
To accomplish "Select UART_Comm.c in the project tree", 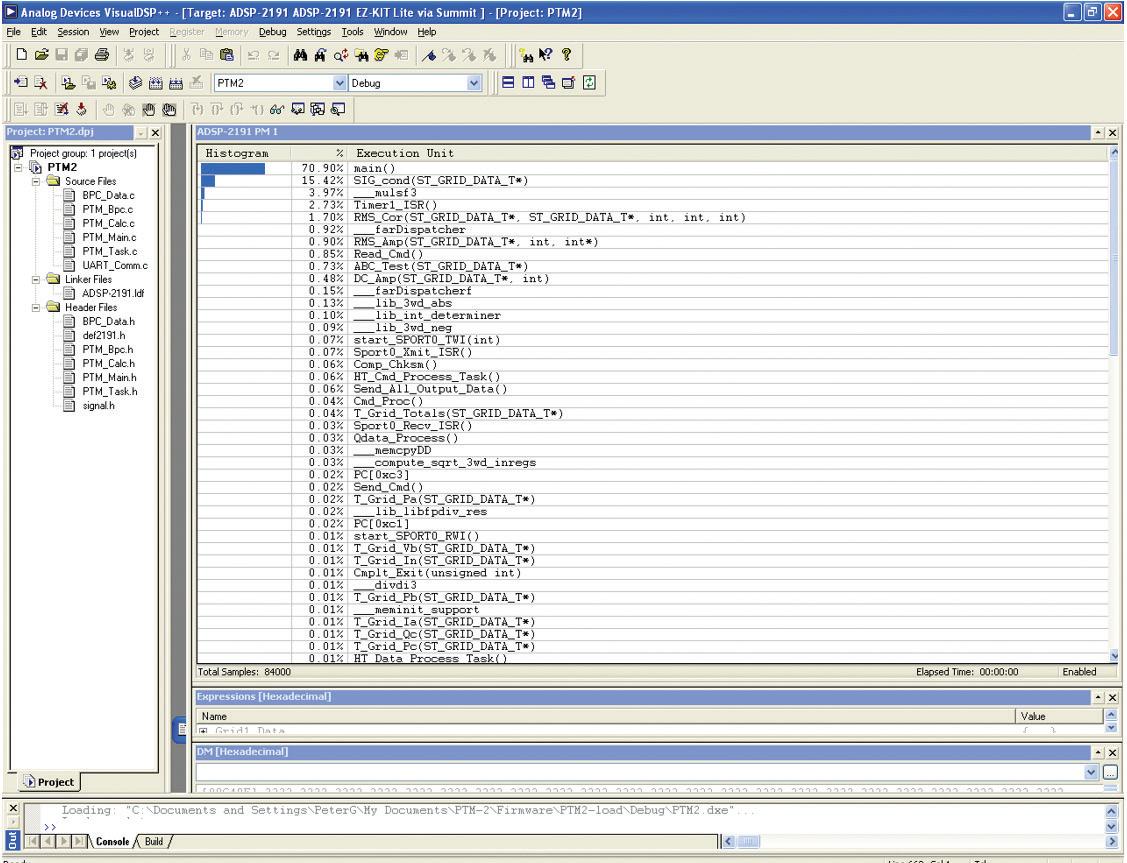I will click(x=114, y=265).
